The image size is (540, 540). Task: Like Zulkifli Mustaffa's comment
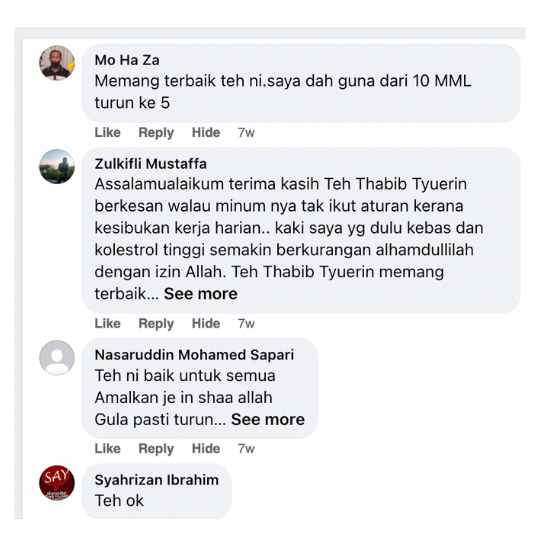point(107,324)
